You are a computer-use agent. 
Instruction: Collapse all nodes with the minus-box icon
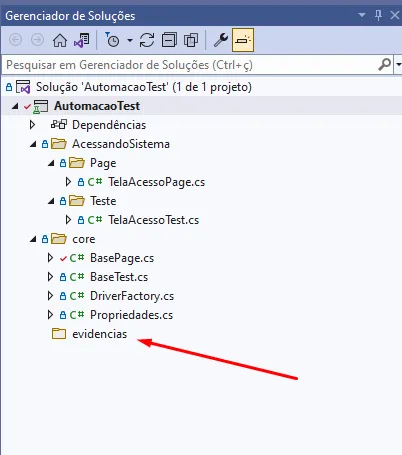tap(169, 40)
